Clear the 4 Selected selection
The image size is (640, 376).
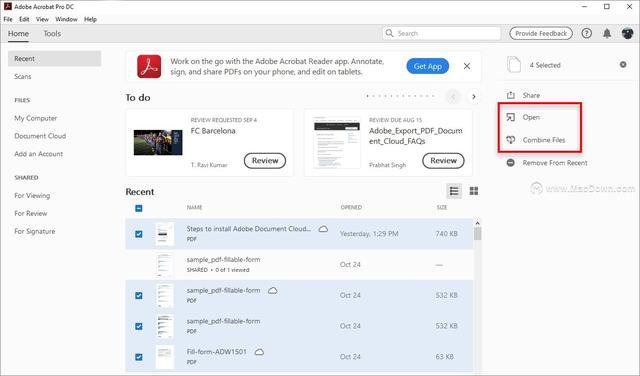coord(623,65)
